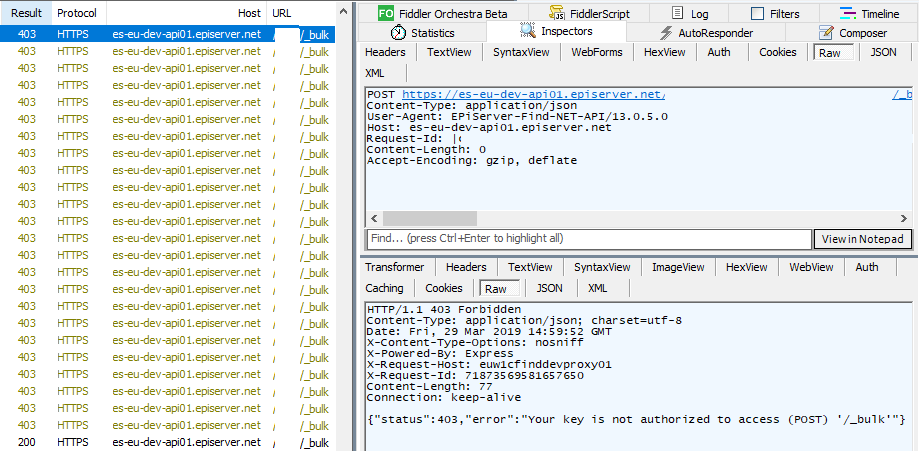The image size is (919, 451).
Task: Sort sessions by the Host column
Action: pos(186,13)
